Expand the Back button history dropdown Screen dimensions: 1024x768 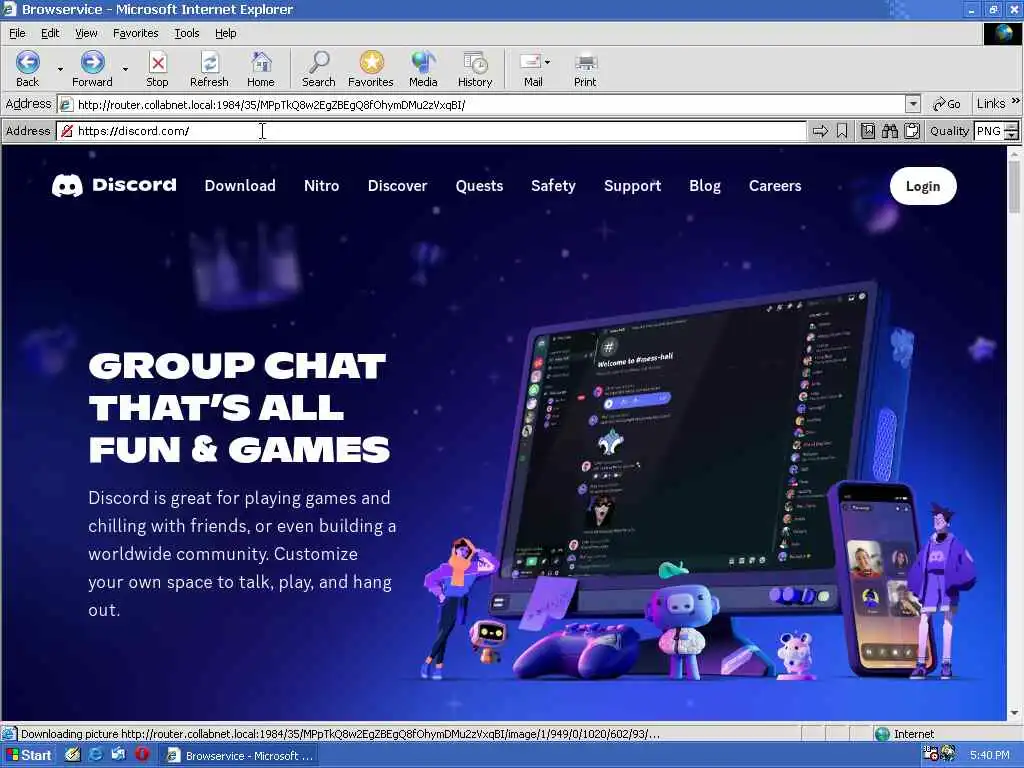(x=60, y=69)
